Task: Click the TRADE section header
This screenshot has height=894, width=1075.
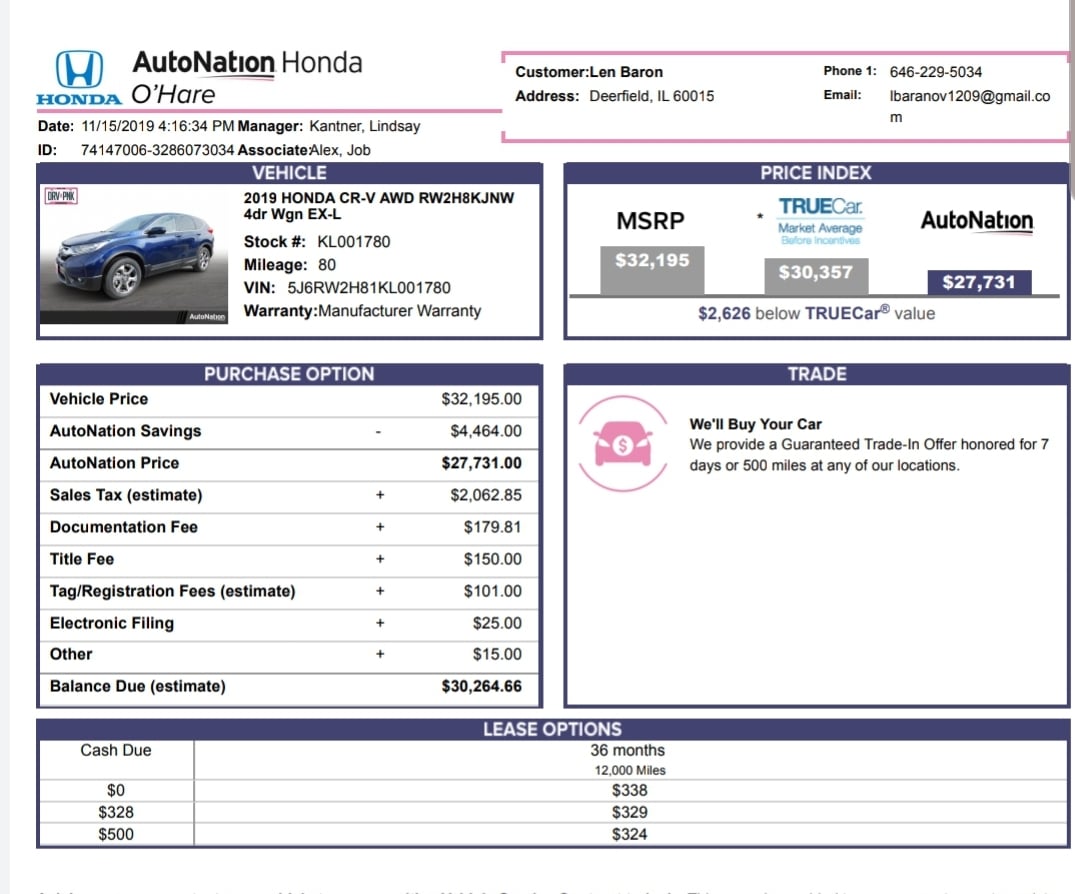Action: (x=817, y=374)
